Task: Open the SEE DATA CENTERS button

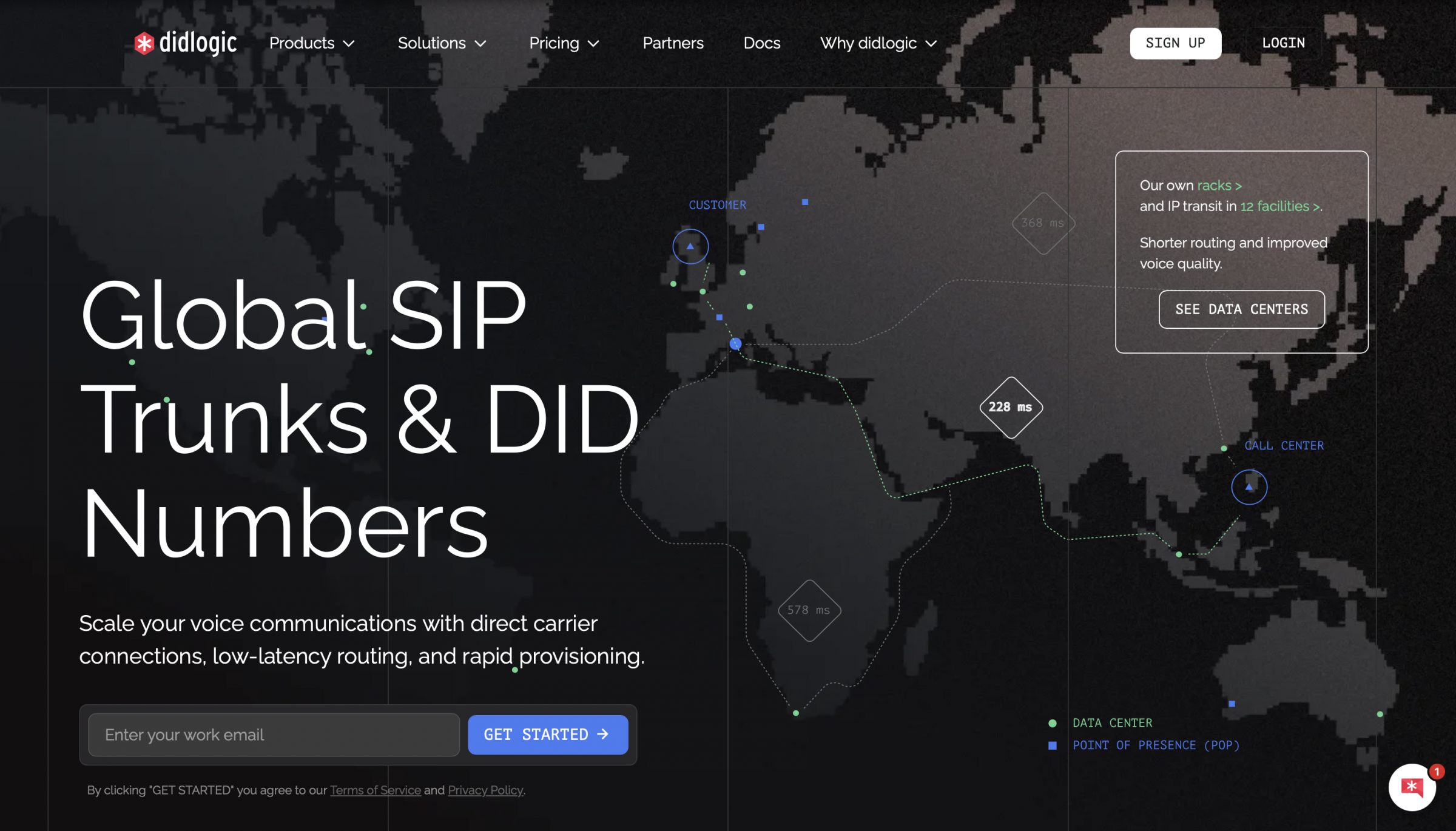Action: click(x=1241, y=309)
